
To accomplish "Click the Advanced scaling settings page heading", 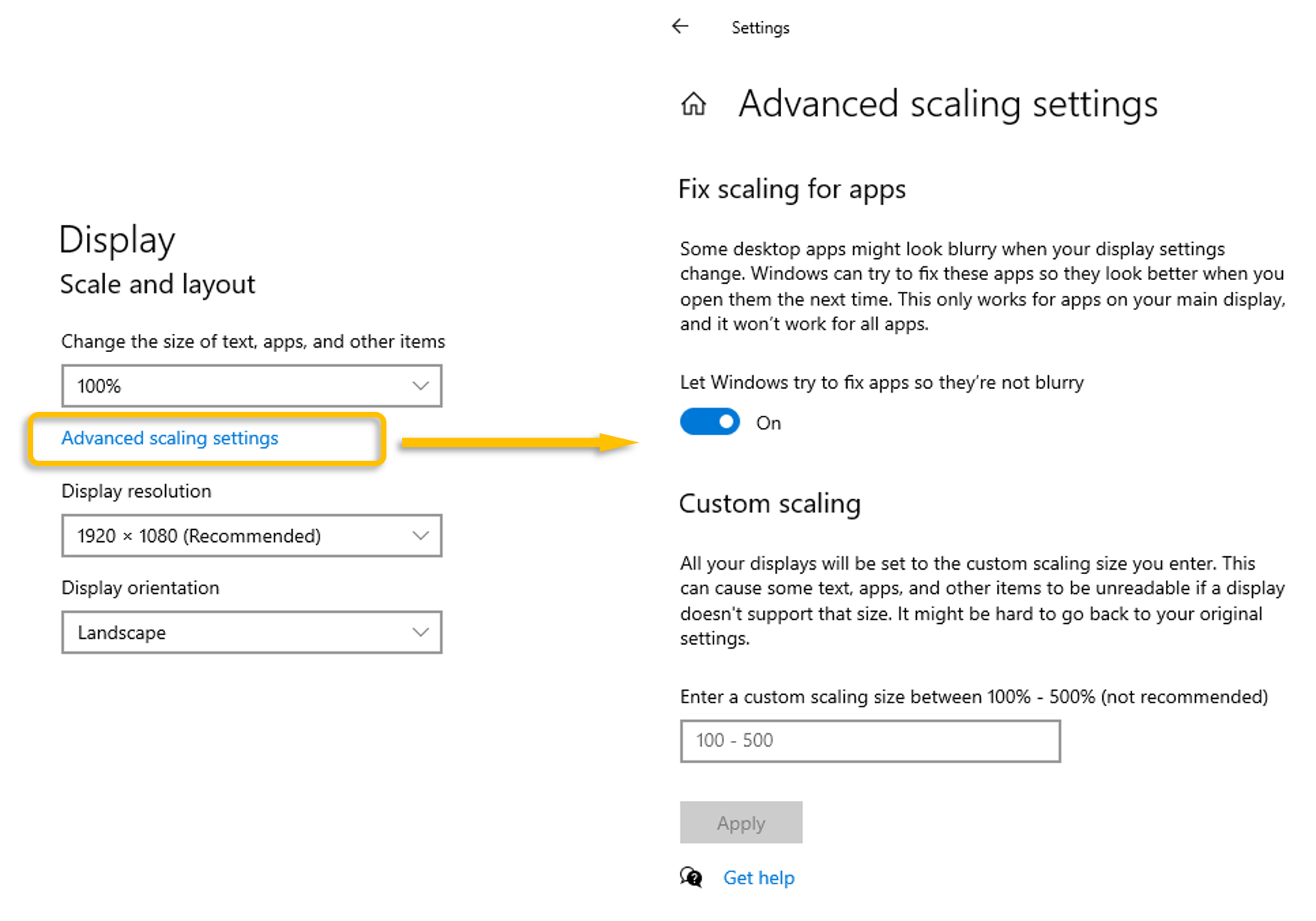I will pyautogui.click(x=948, y=104).
